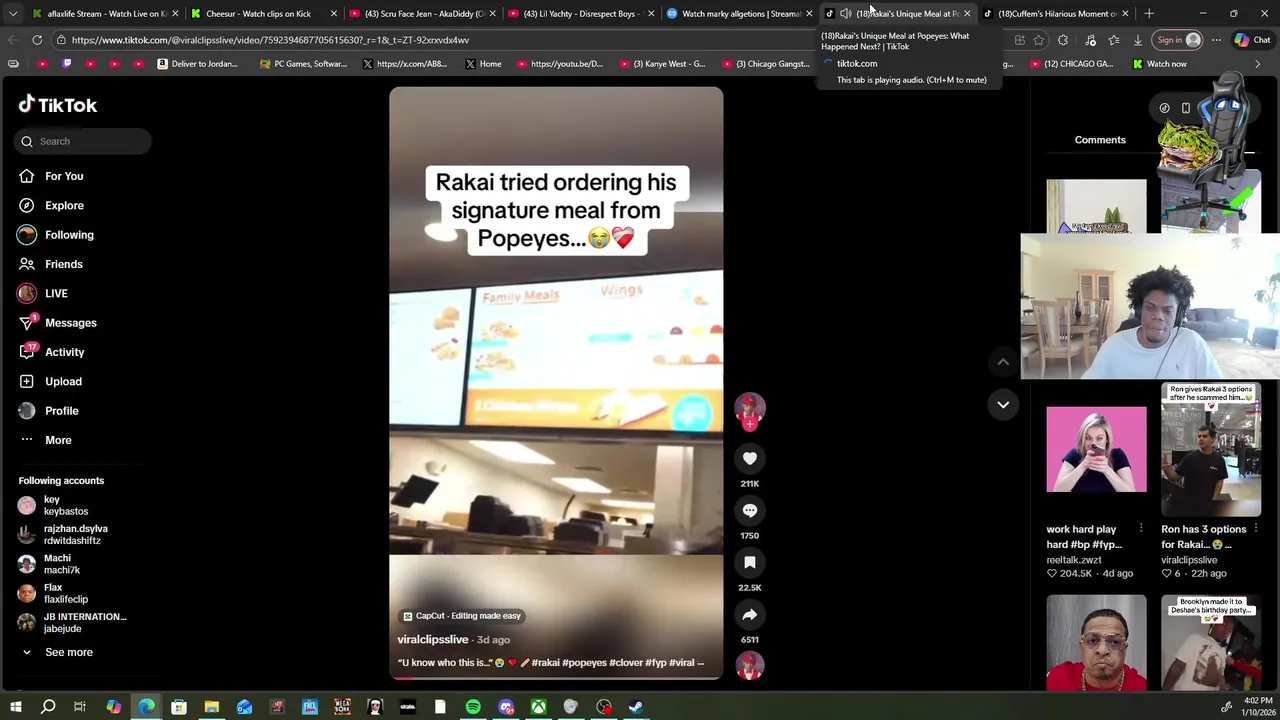1280x720 pixels.
Task: Reload the page with the refresh icon
Action: click(x=37, y=40)
